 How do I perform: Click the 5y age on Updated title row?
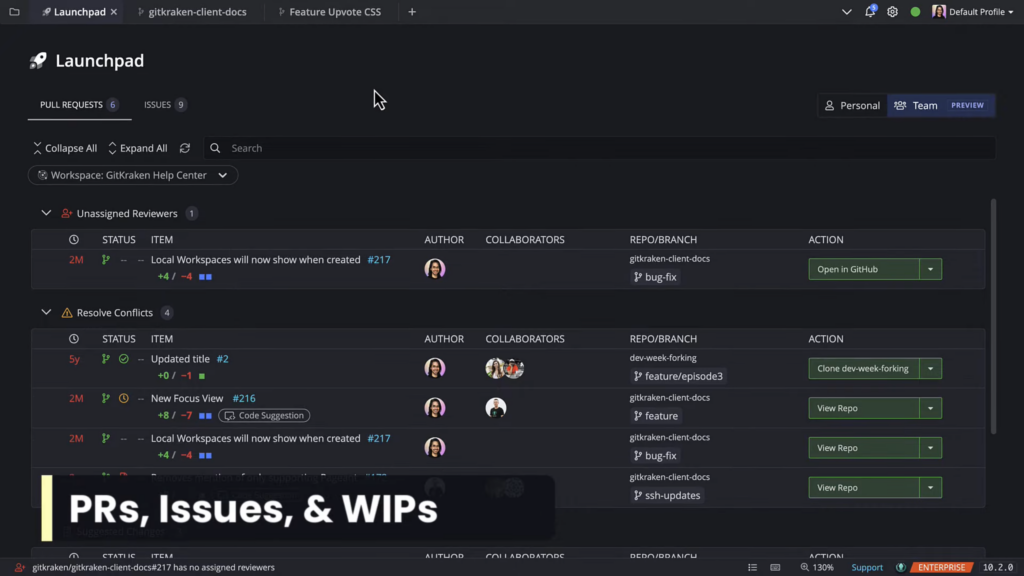(74, 359)
